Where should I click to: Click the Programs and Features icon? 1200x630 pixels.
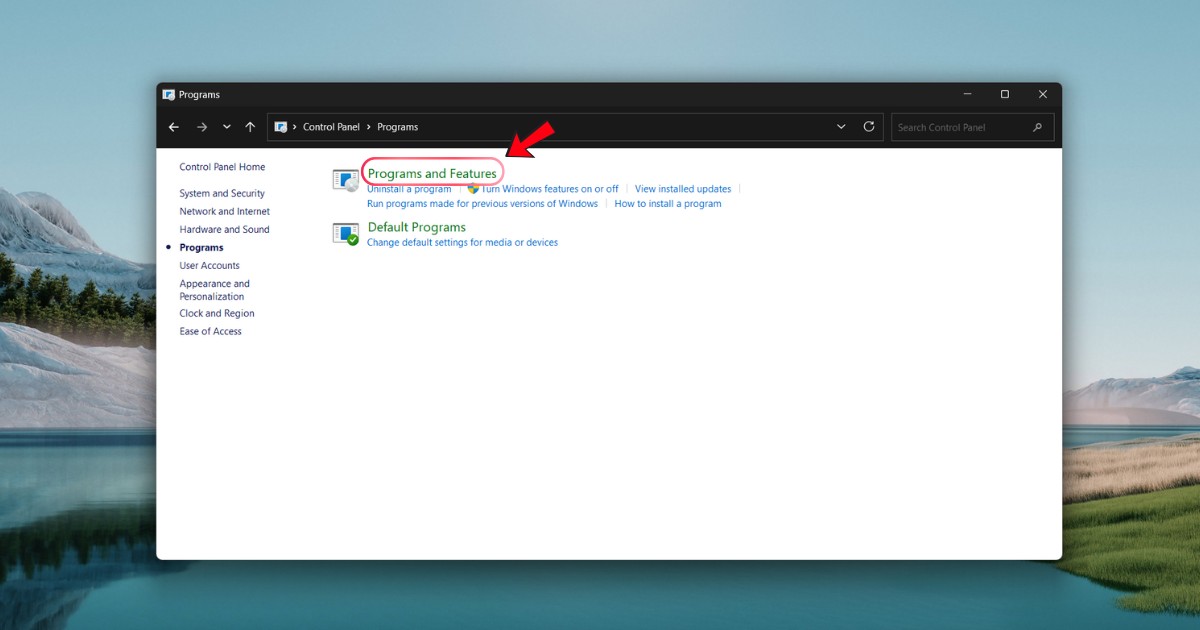click(345, 180)
